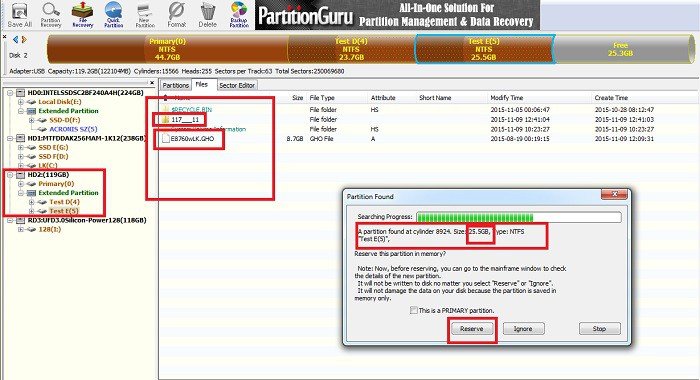
Task: Select the E8760wLK.GHO file entry
Action: click(x=192, y=139)
